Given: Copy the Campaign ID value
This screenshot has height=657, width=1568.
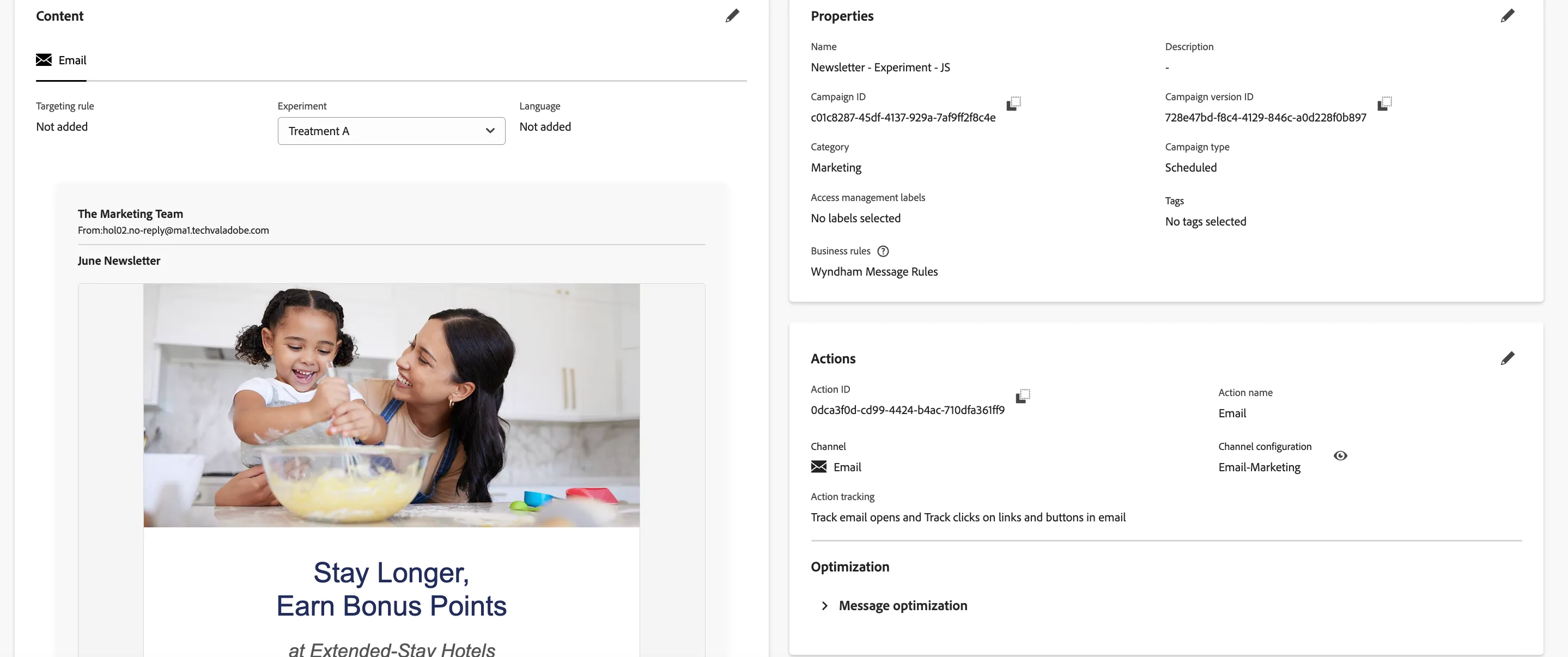Looking at the screenshot, I should tap(1013, 103).
